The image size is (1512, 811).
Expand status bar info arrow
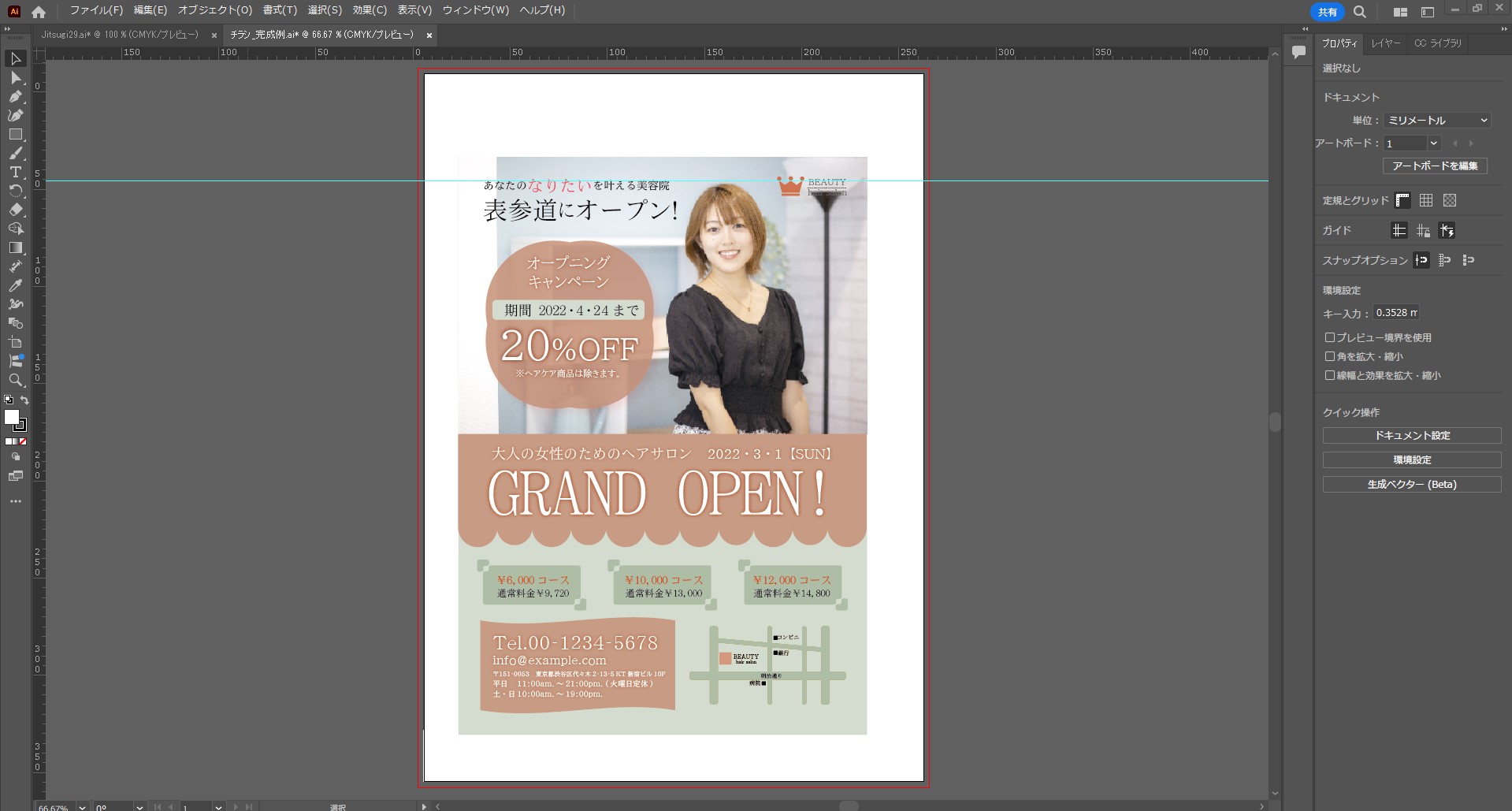click(x=424, y=807)
